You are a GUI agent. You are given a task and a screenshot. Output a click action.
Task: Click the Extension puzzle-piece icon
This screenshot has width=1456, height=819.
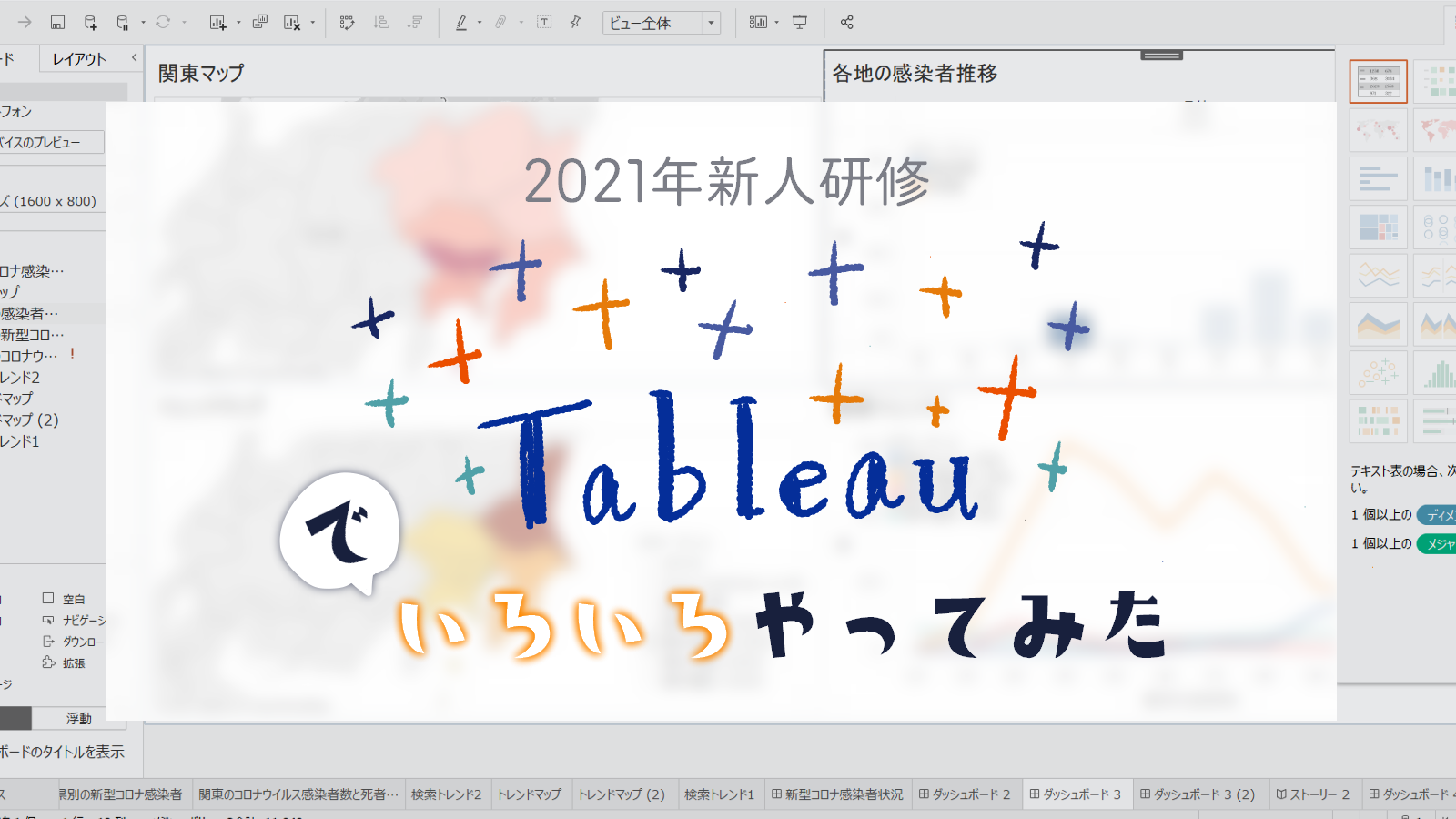(x=48, y=662)
